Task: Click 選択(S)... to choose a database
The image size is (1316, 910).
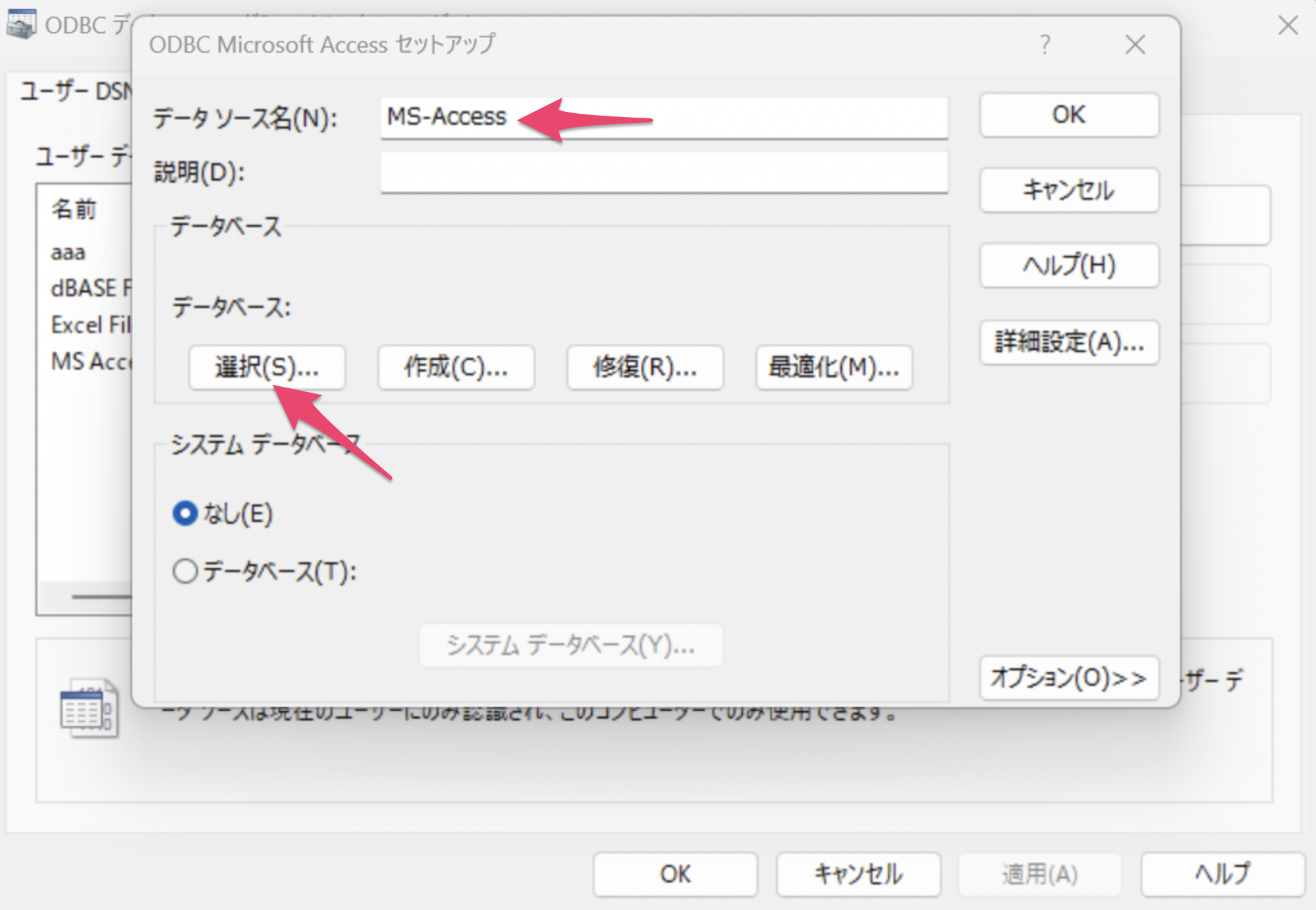Action: point(267,368)
